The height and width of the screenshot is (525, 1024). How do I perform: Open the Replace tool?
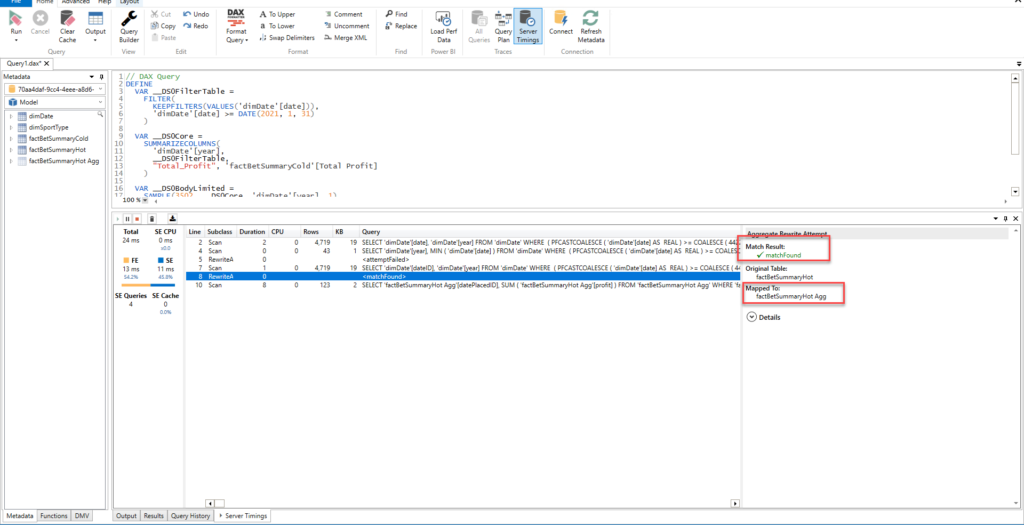pyautogui.click(x=400, y=26)
